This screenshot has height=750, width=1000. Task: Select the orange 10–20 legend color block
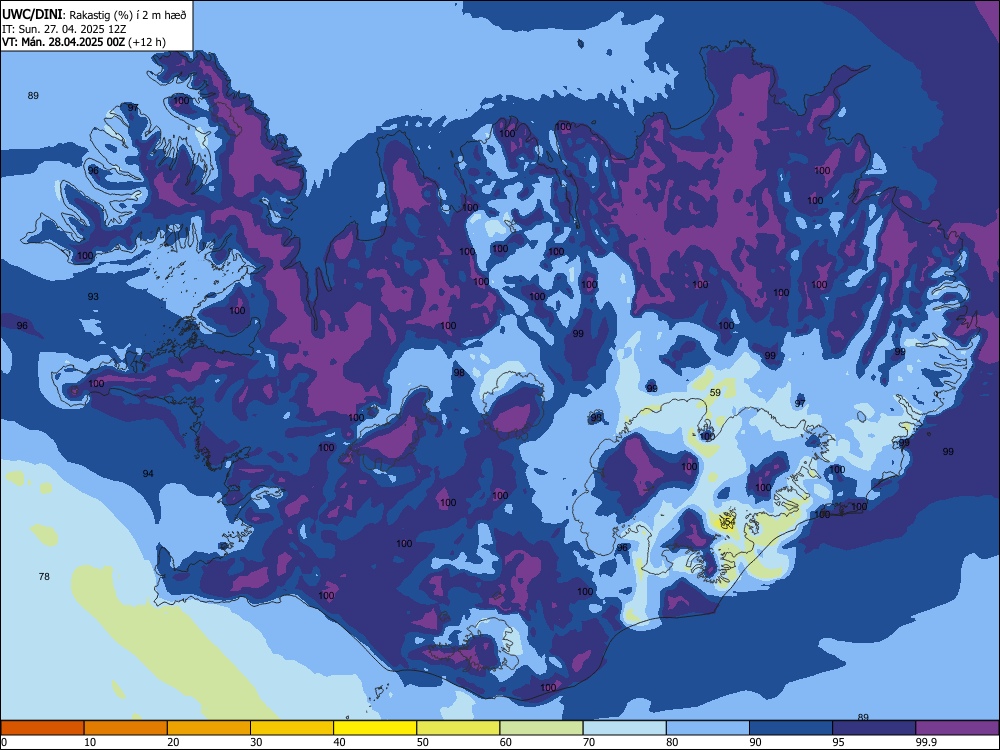click(126, 728)
